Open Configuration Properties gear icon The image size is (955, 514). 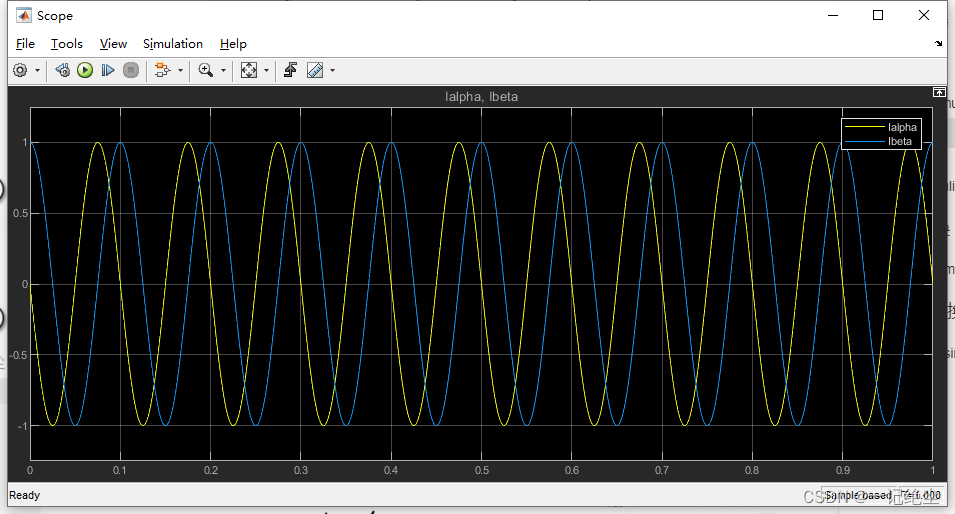pos(20,71)
